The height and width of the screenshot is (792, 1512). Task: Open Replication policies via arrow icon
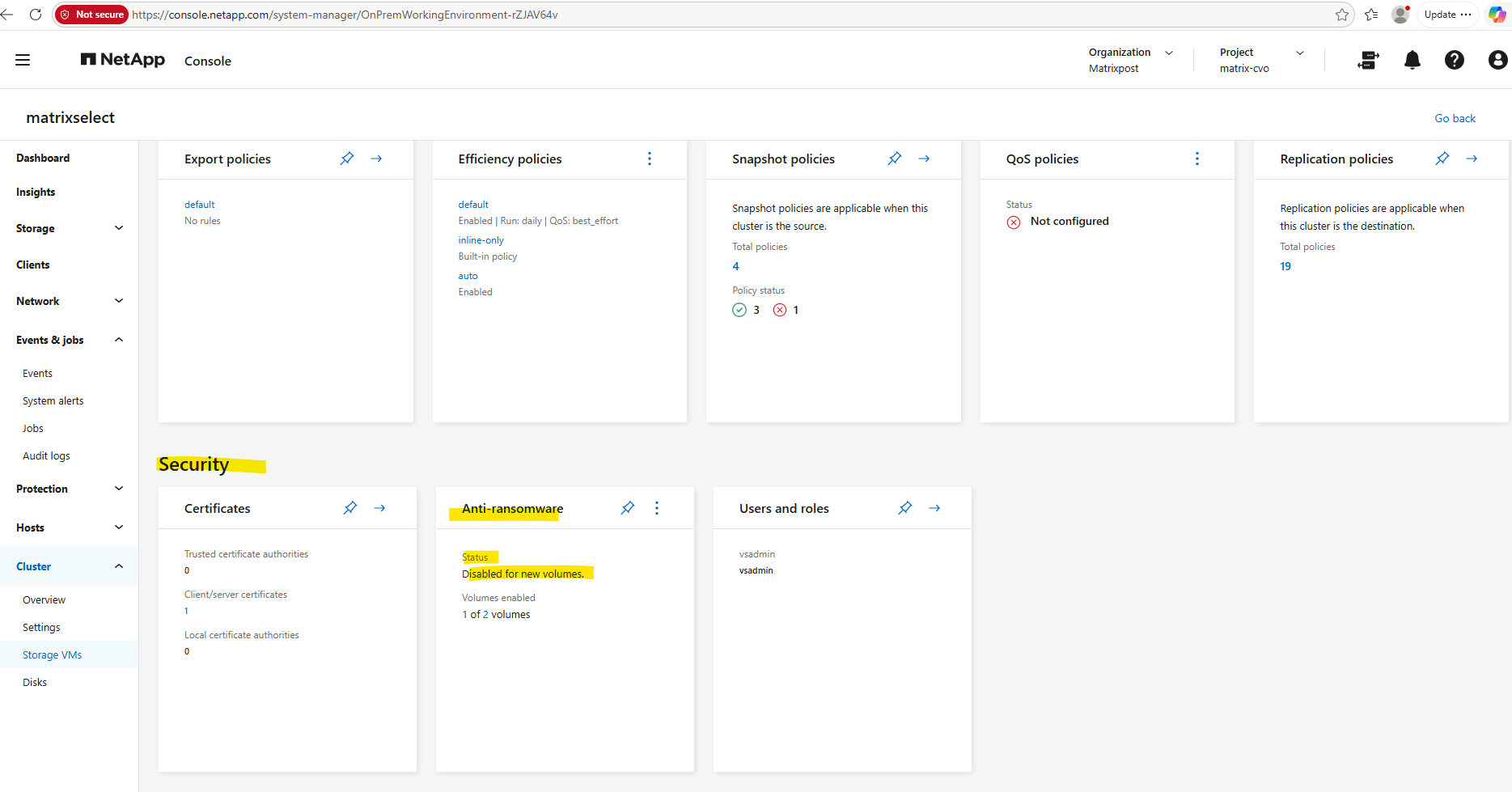pyautogui.click(x=1472, y=159)
